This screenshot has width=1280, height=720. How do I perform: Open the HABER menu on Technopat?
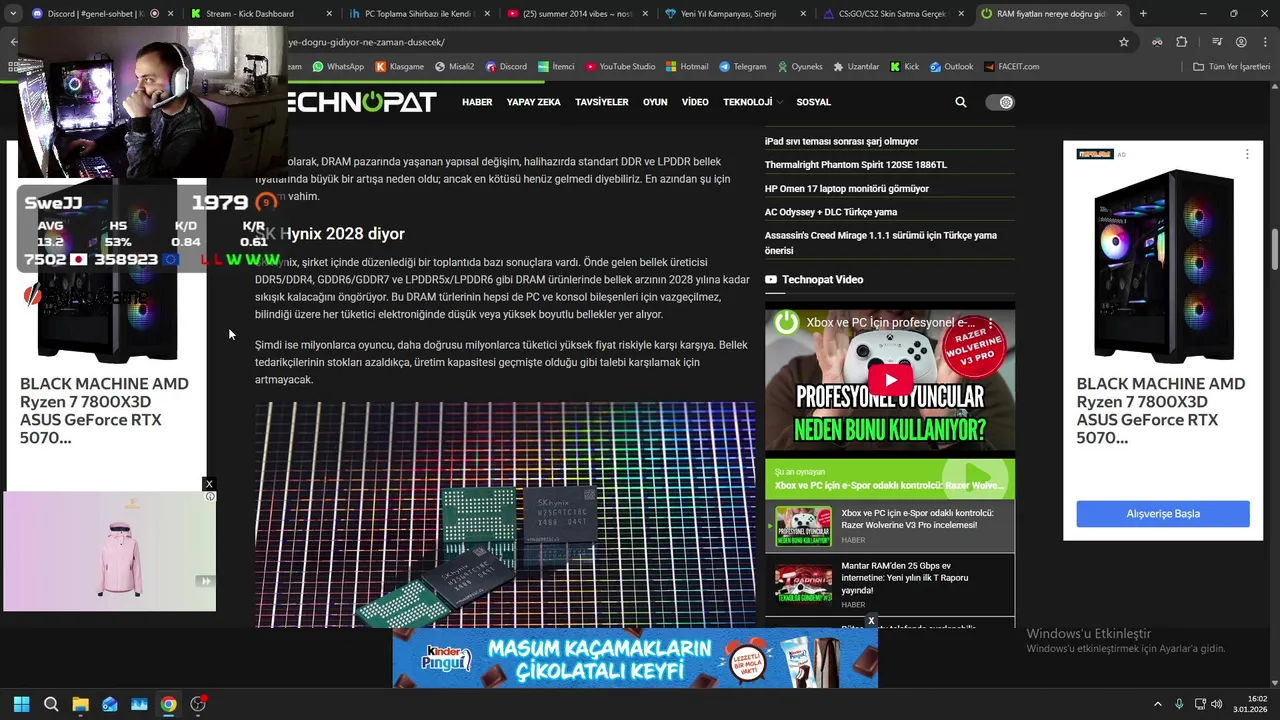477,102
